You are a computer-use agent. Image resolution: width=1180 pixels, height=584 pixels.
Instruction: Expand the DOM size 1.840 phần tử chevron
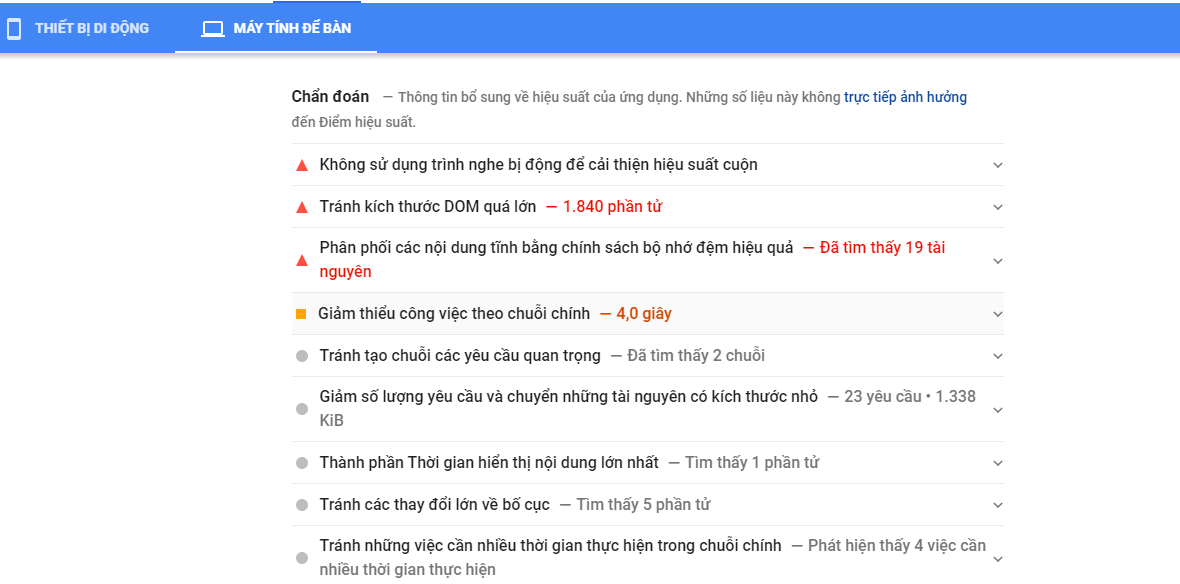tap(998, 207)
